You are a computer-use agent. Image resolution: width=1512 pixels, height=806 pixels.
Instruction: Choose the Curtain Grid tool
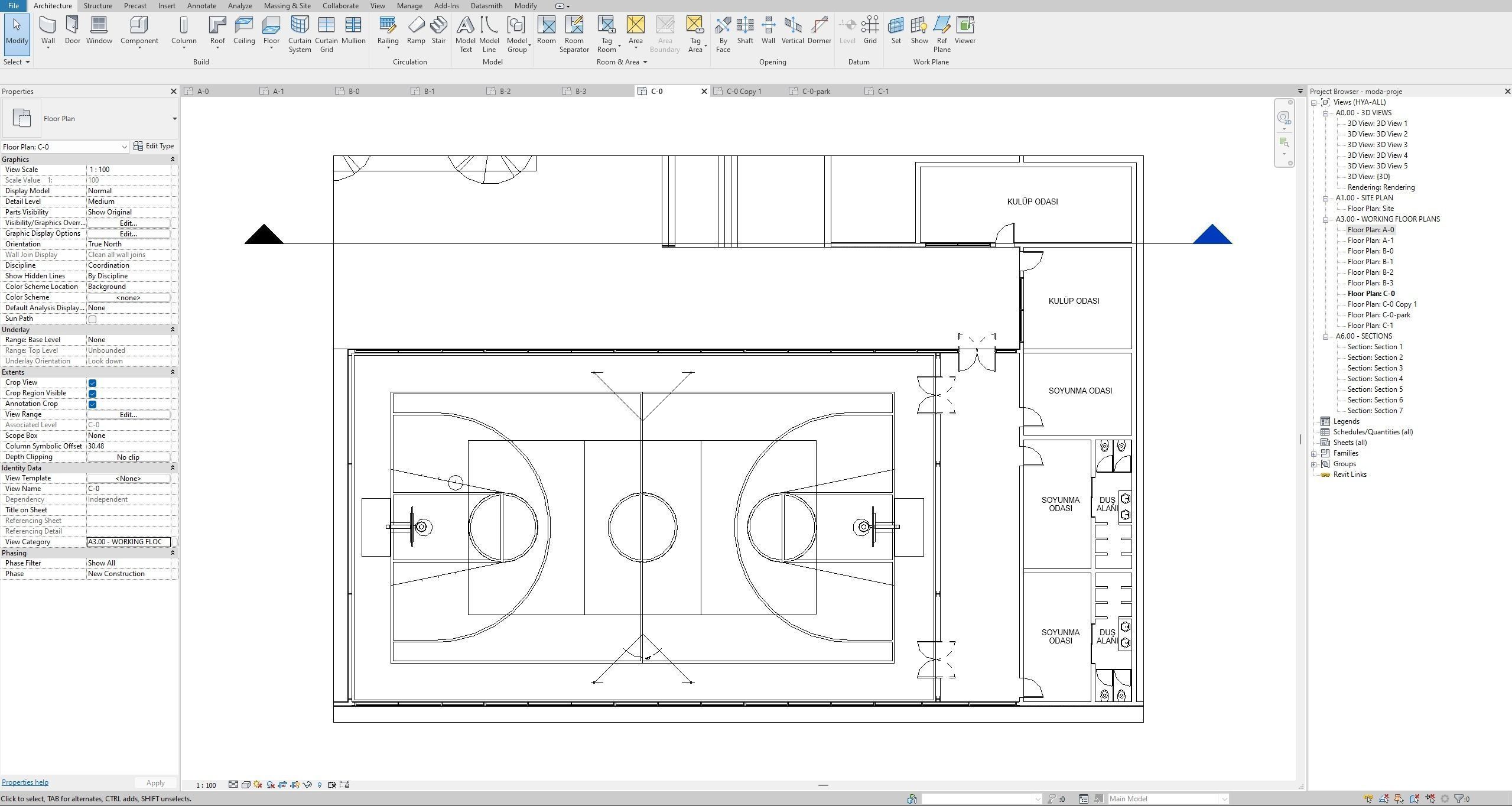coord(326,34)
